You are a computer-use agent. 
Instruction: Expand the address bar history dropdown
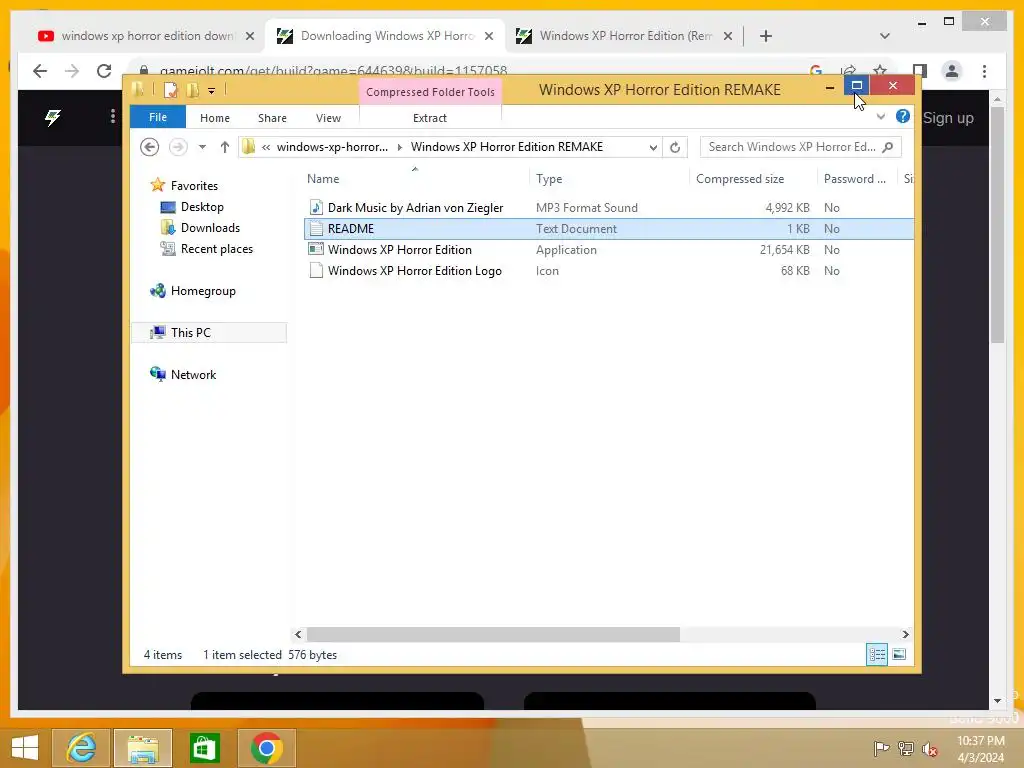[653, 148]
